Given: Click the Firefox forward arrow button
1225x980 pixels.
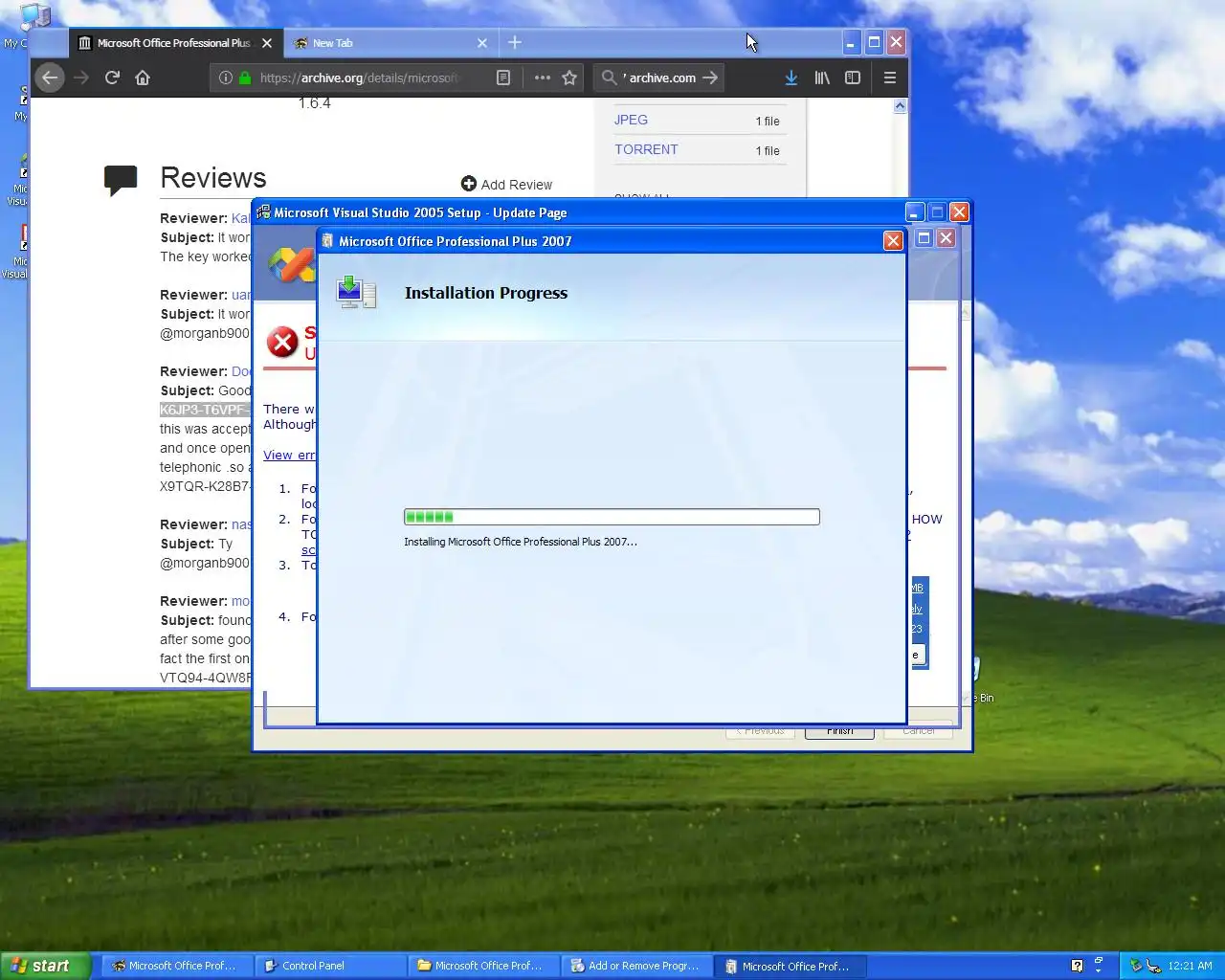Looking at the screenshot, I should [81, 78].
